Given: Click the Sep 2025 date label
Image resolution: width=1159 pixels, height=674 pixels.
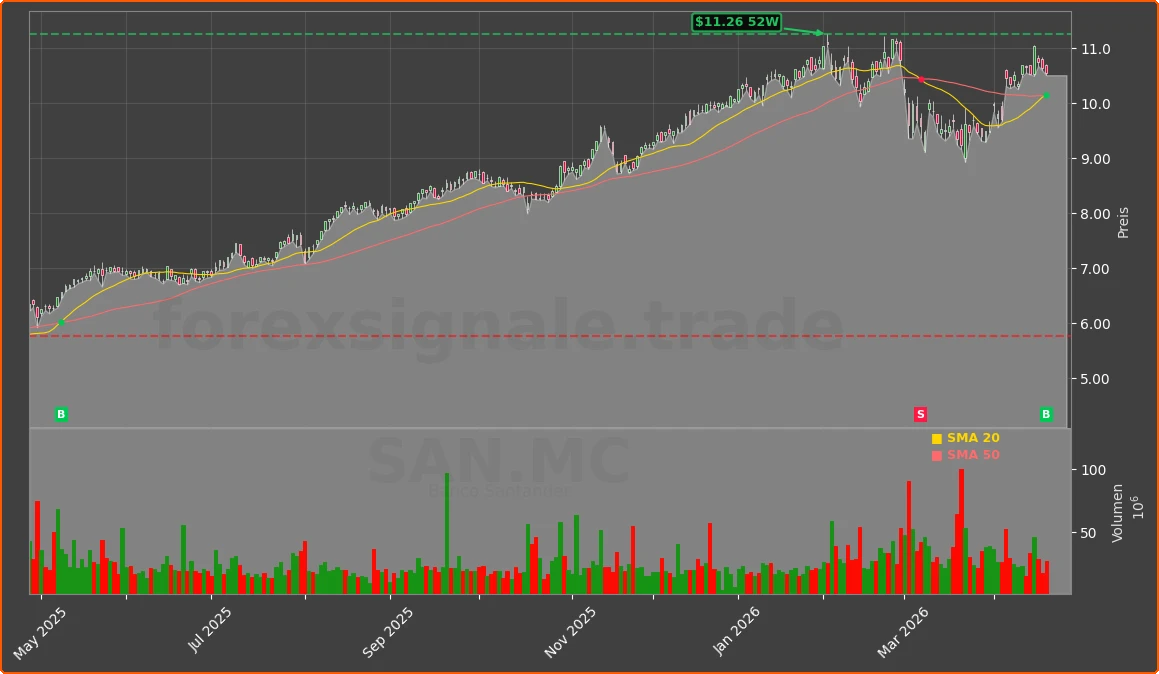Looking at the screenshot, I should (387, 633).
